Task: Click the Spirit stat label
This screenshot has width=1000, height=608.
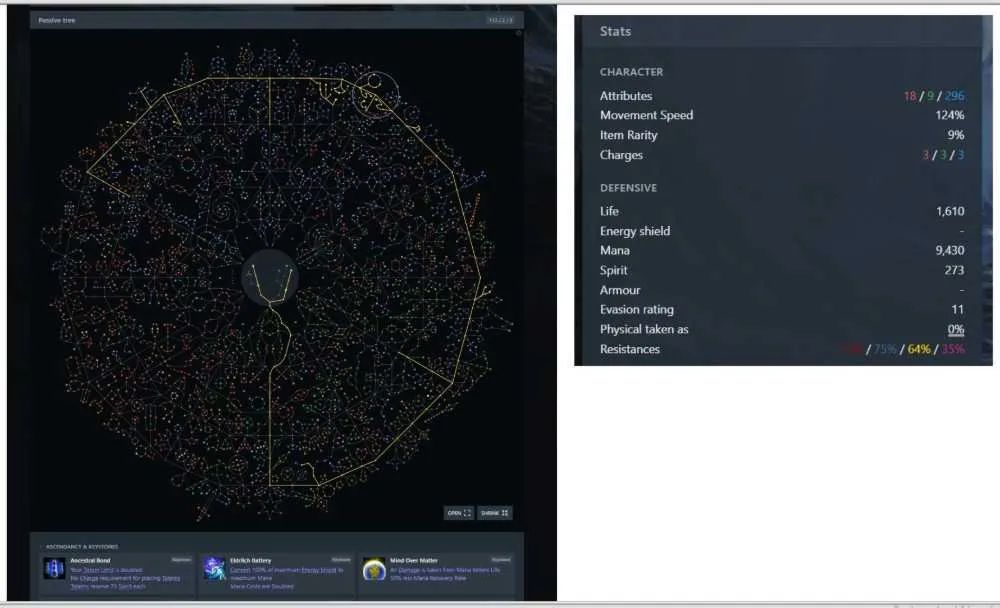Action: point(614,271)
